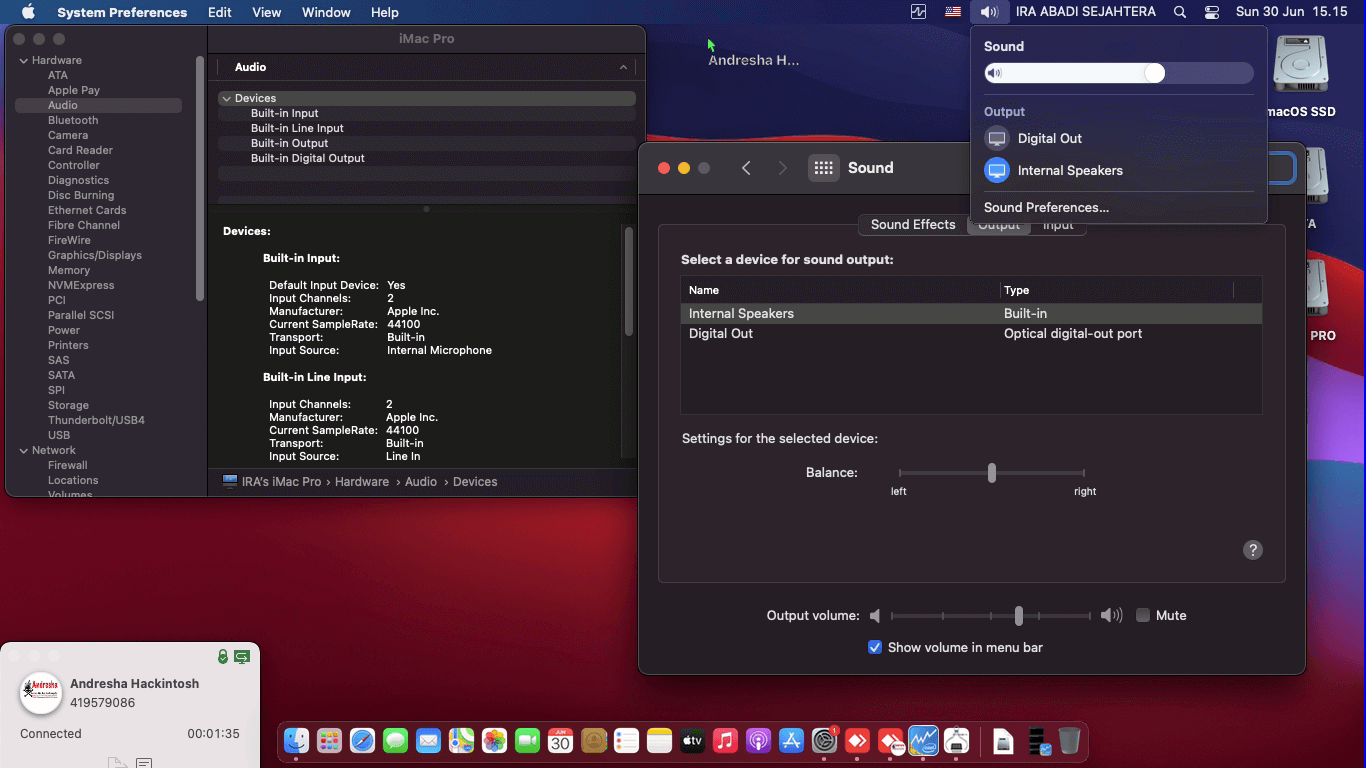Click the US flag input source icon
The height and width of the screenshot is (768, 1366).
tap(953, 12)
